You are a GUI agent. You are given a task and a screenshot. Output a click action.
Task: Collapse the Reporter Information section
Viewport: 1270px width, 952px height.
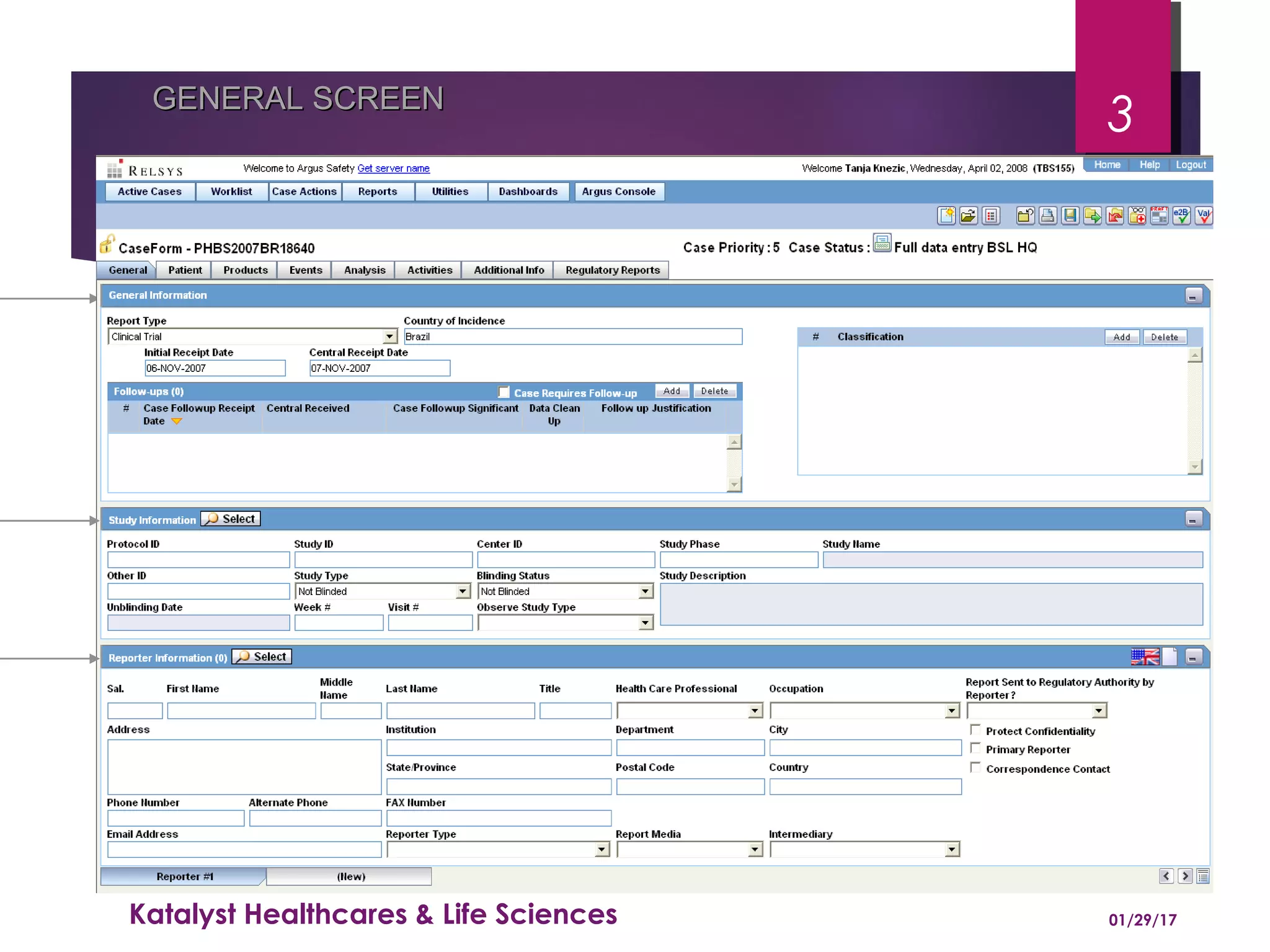tap(1193, 657)
